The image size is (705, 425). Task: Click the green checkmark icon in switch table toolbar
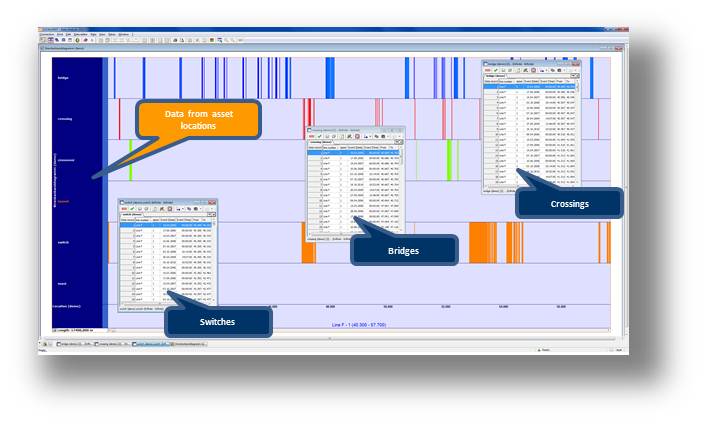(133, 208)
